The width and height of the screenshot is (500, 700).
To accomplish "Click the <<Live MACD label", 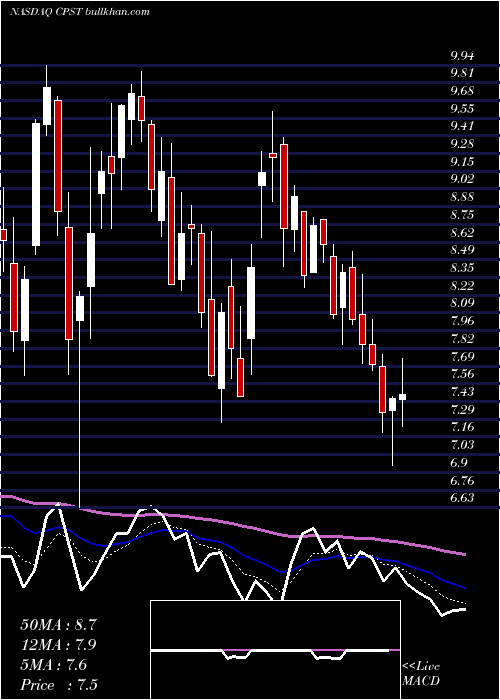I will pyautogui.click(x=421, y=673).
